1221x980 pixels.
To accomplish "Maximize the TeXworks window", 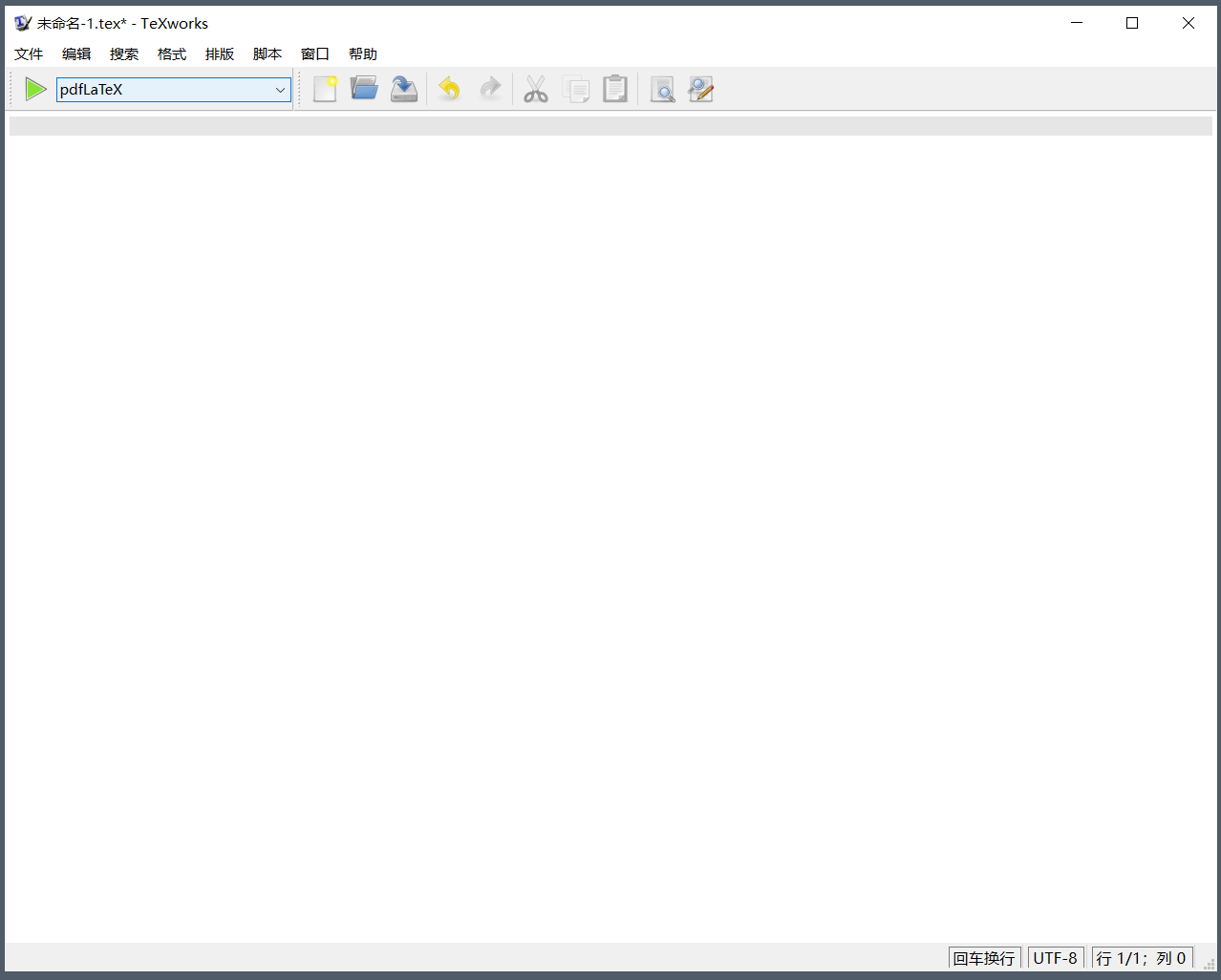I will (x=1132, y=23).
